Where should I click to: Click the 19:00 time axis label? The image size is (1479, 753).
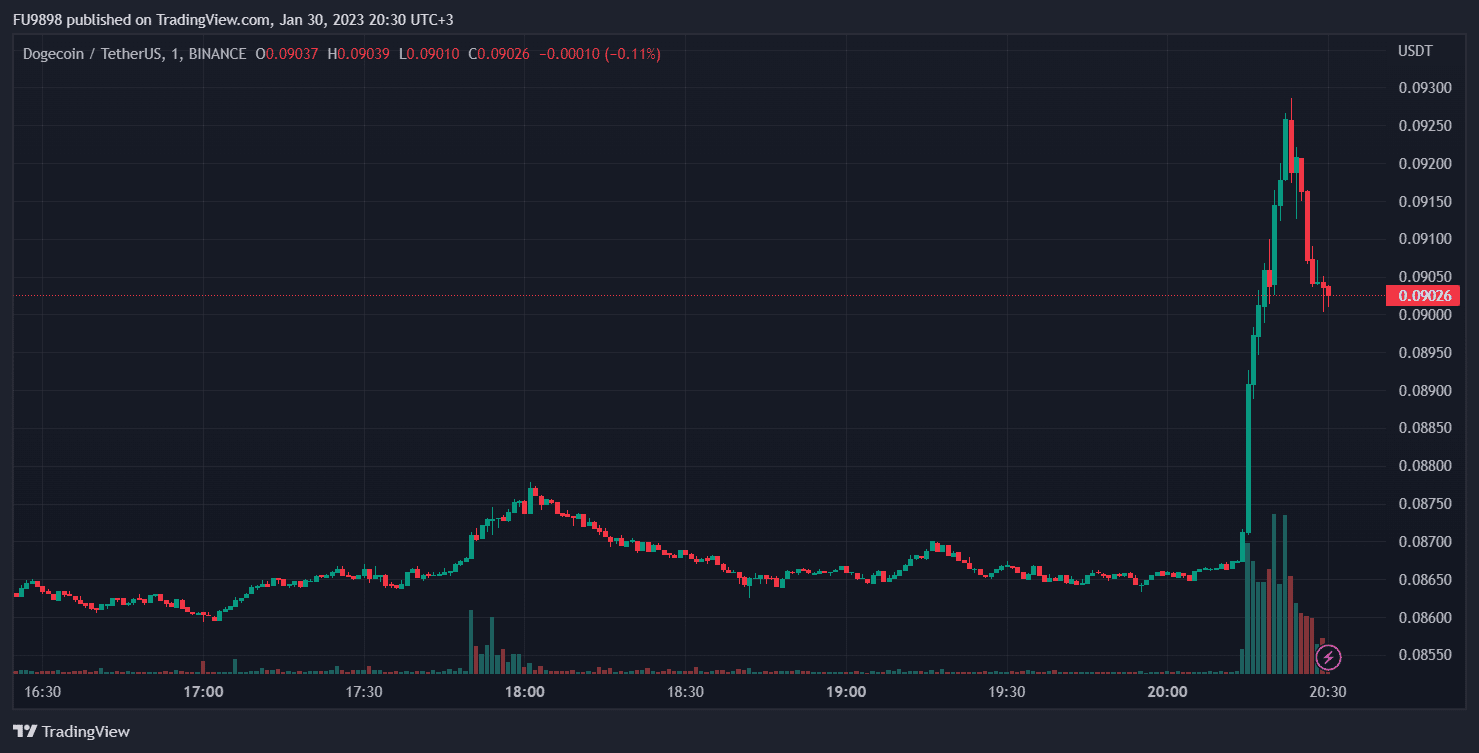coord(846,691)
